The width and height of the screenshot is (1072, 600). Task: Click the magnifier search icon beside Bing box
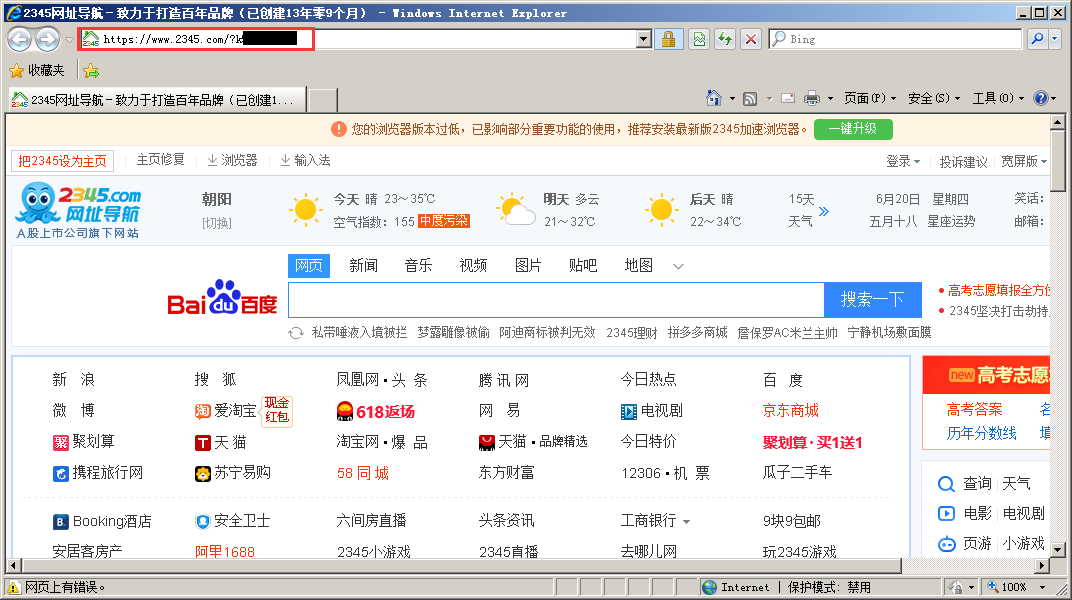pos(1037,39)
